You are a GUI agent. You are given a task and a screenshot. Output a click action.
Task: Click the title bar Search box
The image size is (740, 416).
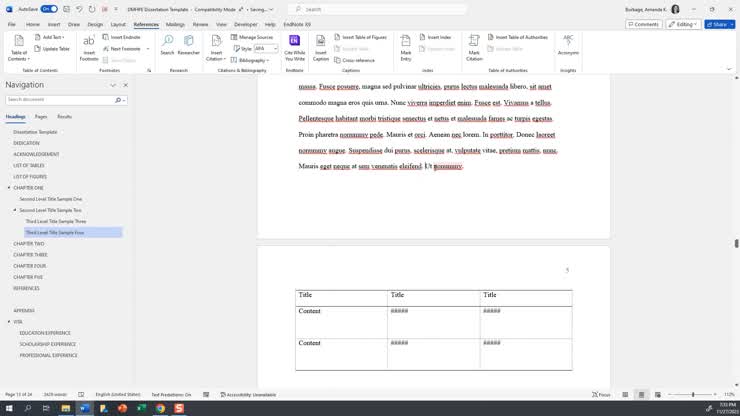(x=377, y=9)
